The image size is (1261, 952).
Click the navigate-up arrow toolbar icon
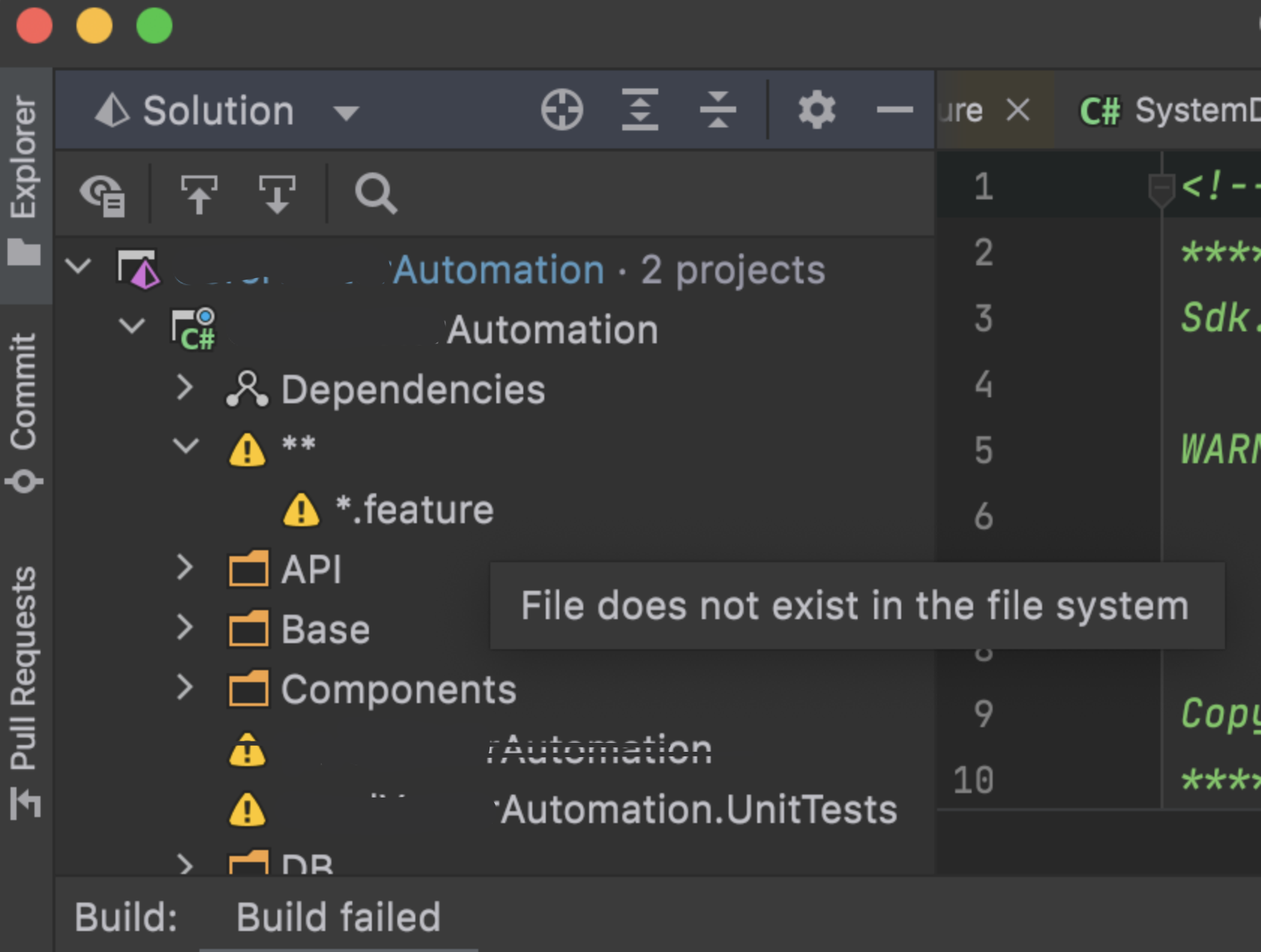(x=199, y=194)
